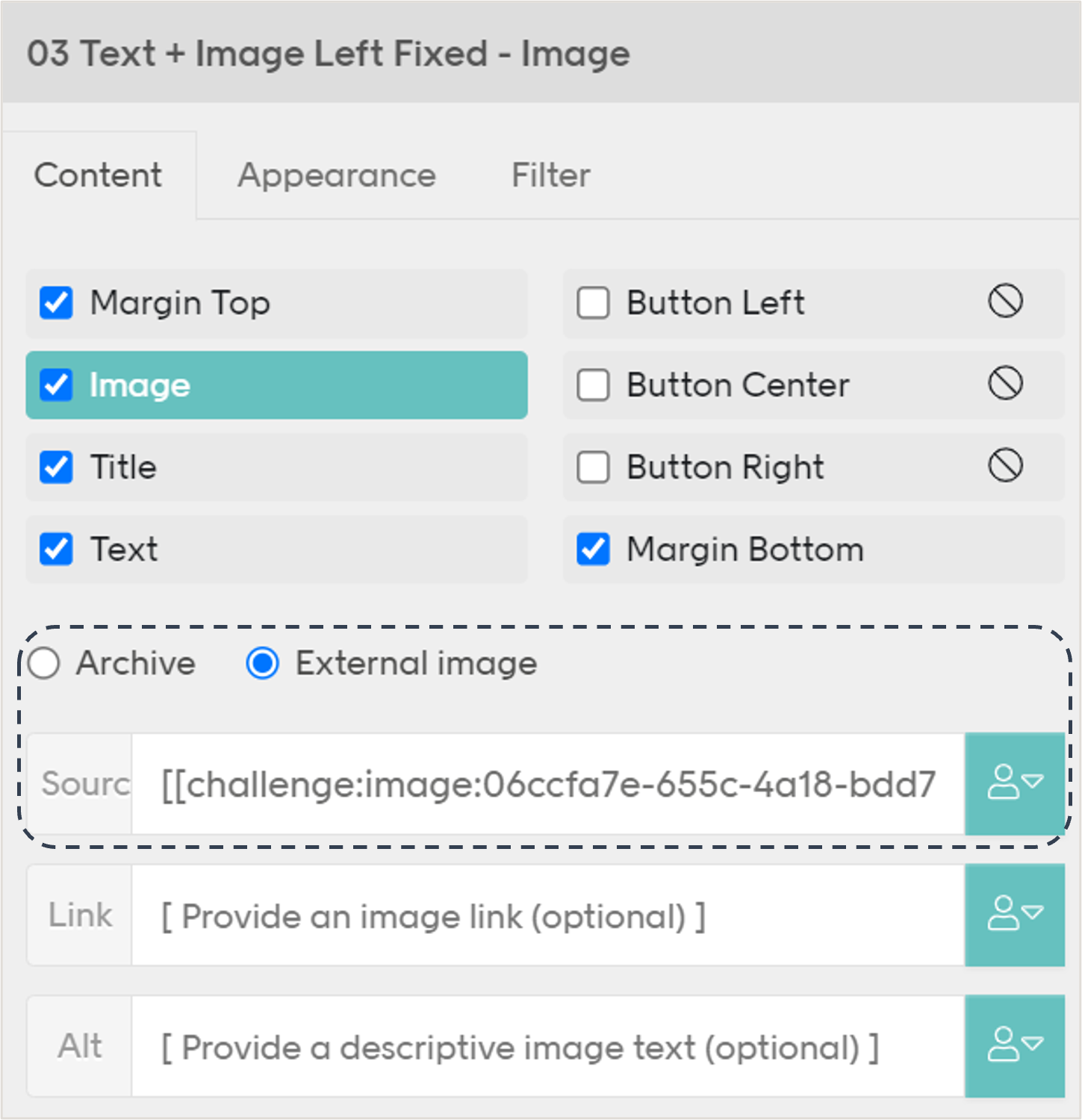This screenshot has height=1120, width=1082.
Task: Click the Alt descriptive text field
Action: tap(547, 1047)
